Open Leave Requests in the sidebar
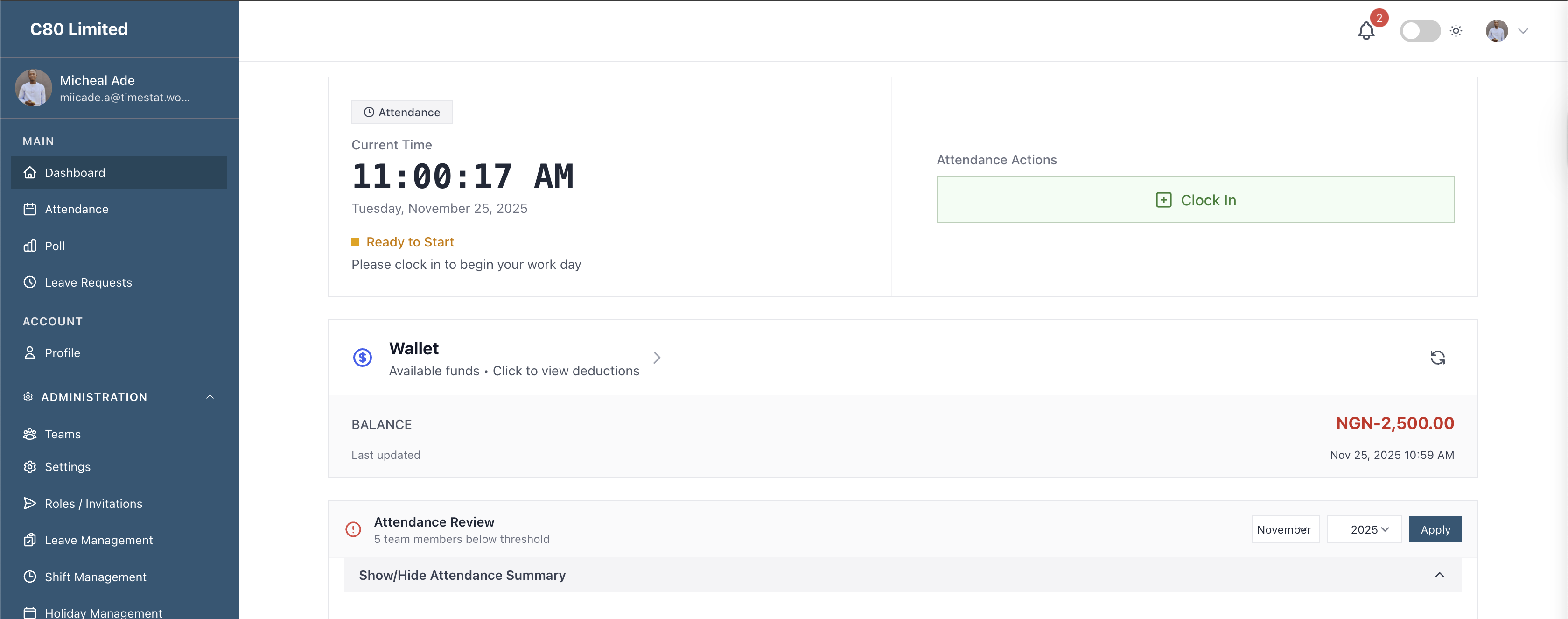 pos(88,282)
